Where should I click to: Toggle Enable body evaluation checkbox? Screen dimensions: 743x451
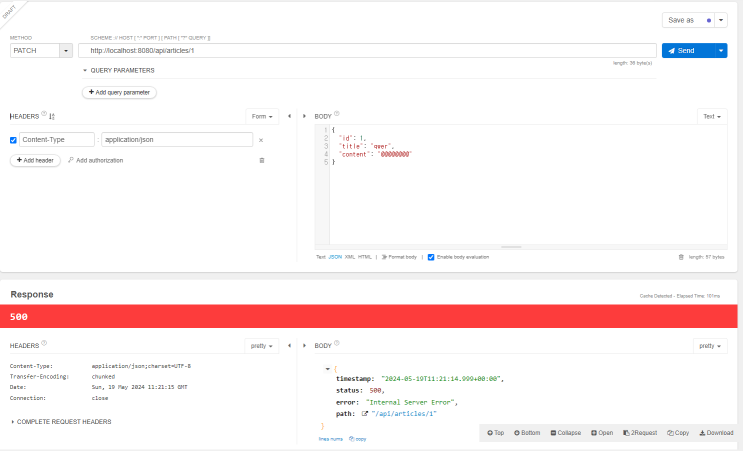(x=431, y=257)
